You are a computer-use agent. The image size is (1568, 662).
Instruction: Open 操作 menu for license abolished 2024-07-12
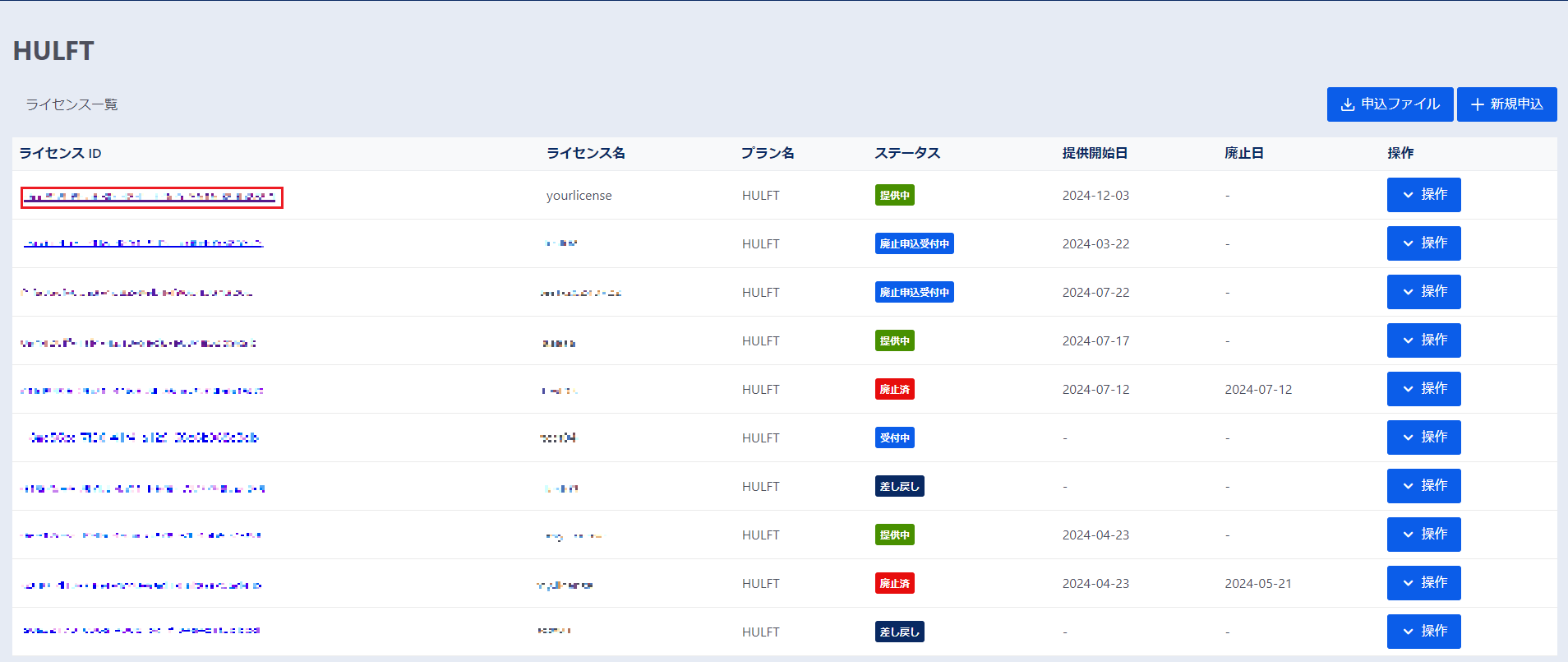[1423, 389]
